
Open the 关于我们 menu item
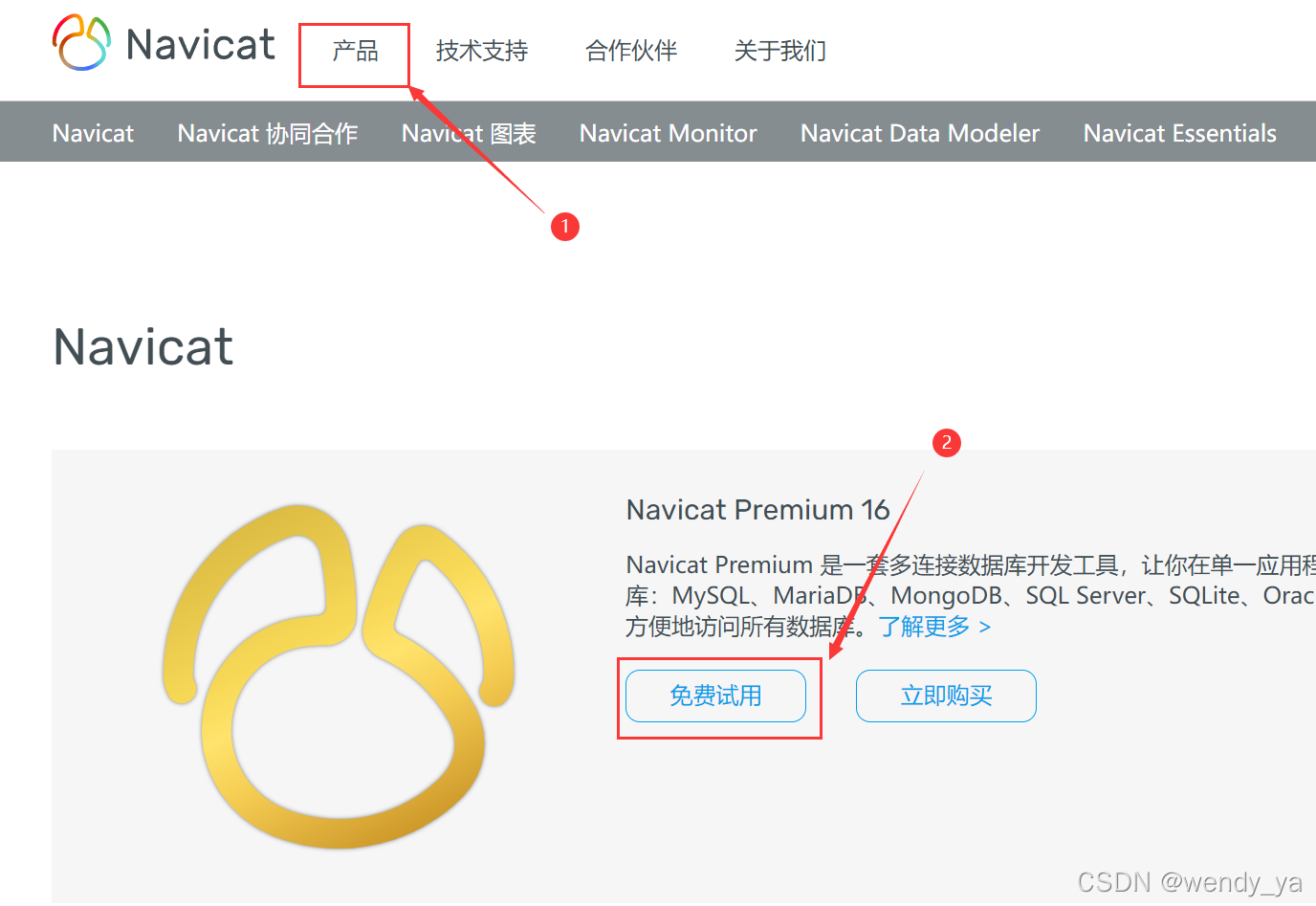point(780,51)
